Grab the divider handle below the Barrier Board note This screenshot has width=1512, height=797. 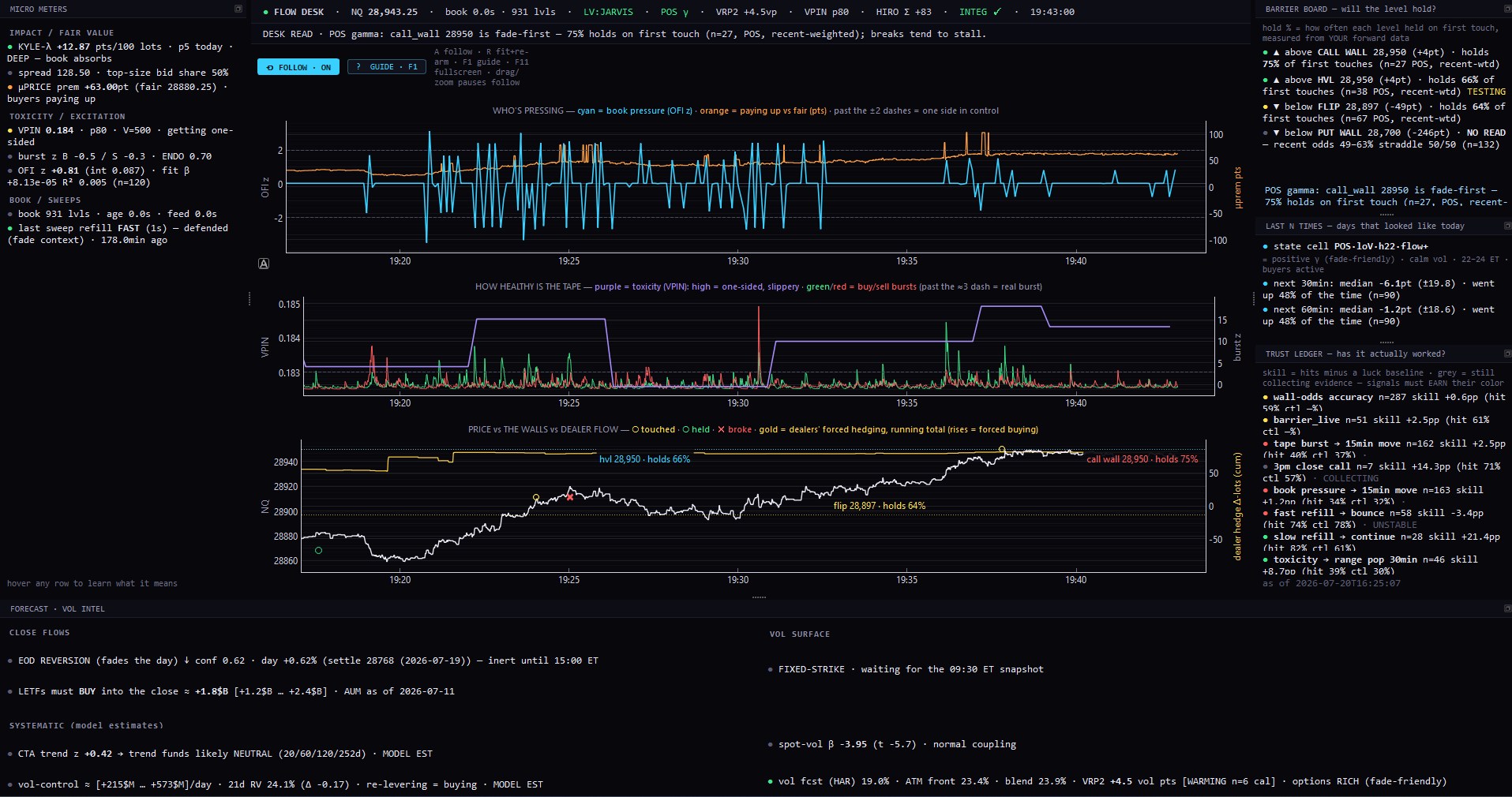1386,214
